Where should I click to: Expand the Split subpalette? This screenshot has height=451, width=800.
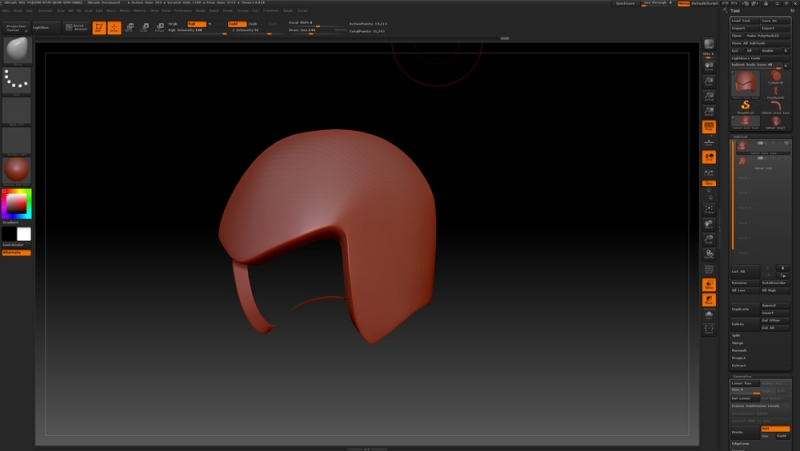(x=737, y=334)
